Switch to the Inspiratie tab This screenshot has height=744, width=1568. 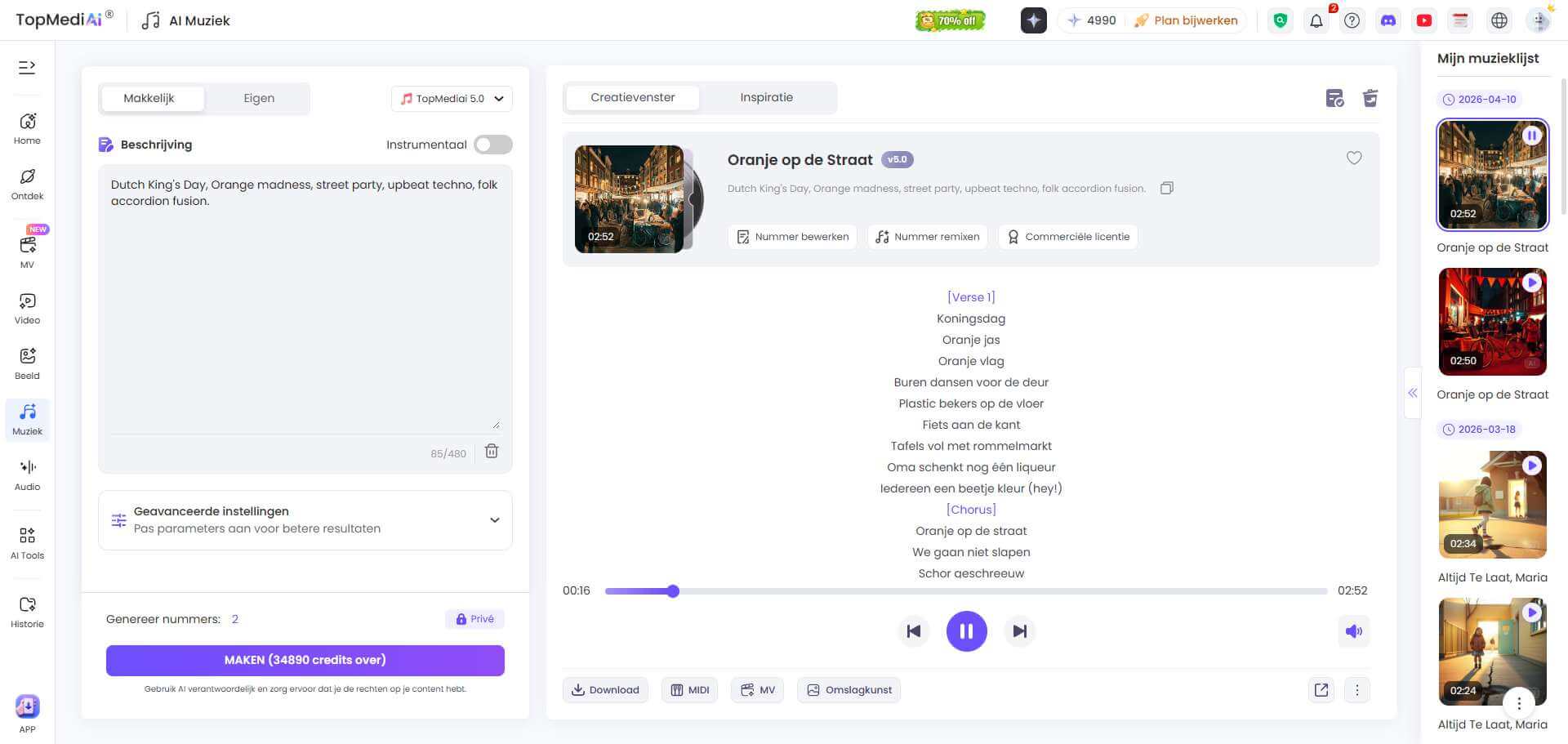(x=766, y=97)
